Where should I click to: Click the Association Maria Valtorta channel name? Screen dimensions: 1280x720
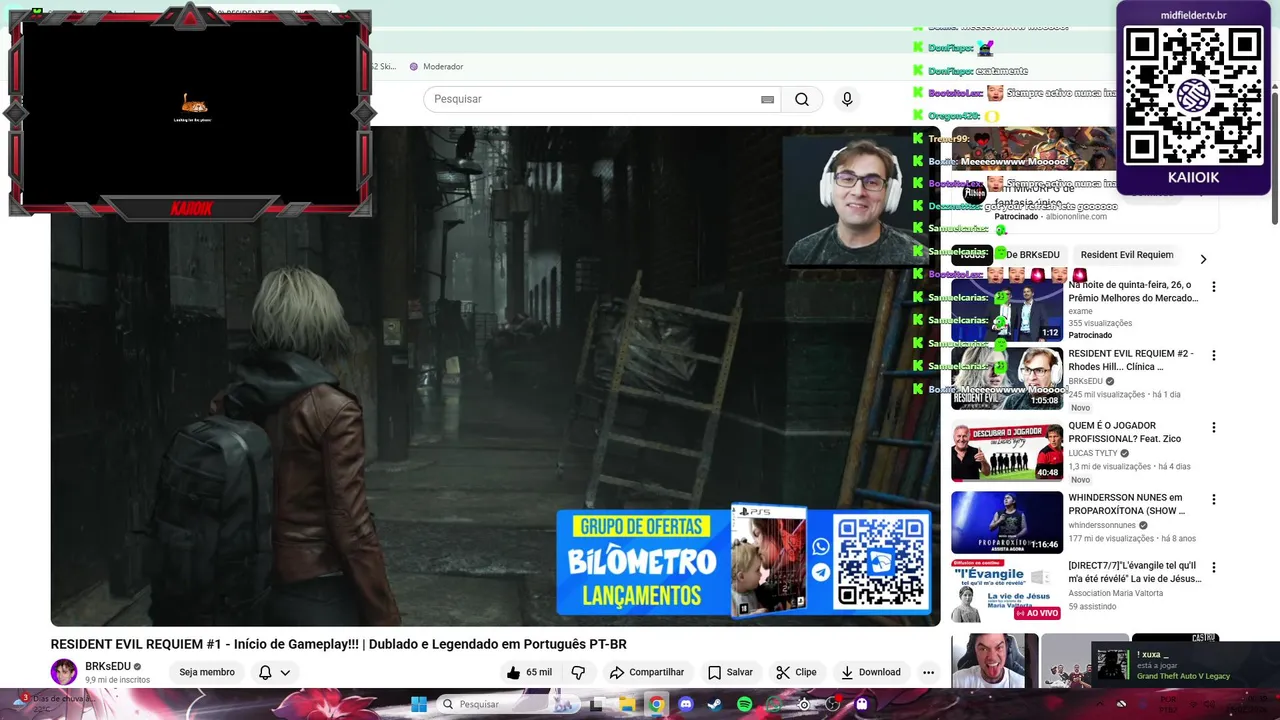(1115, 593)
